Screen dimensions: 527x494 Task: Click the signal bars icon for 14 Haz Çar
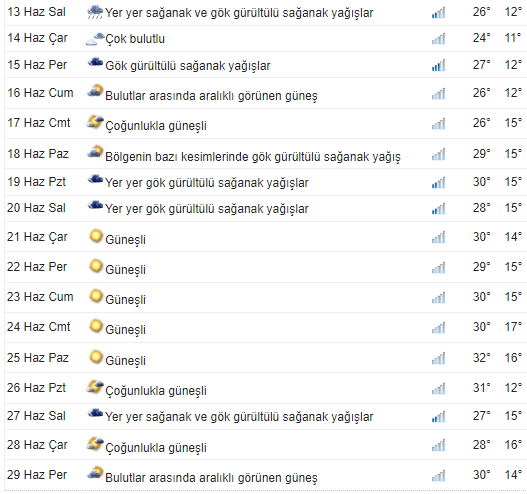coord(438,39)
